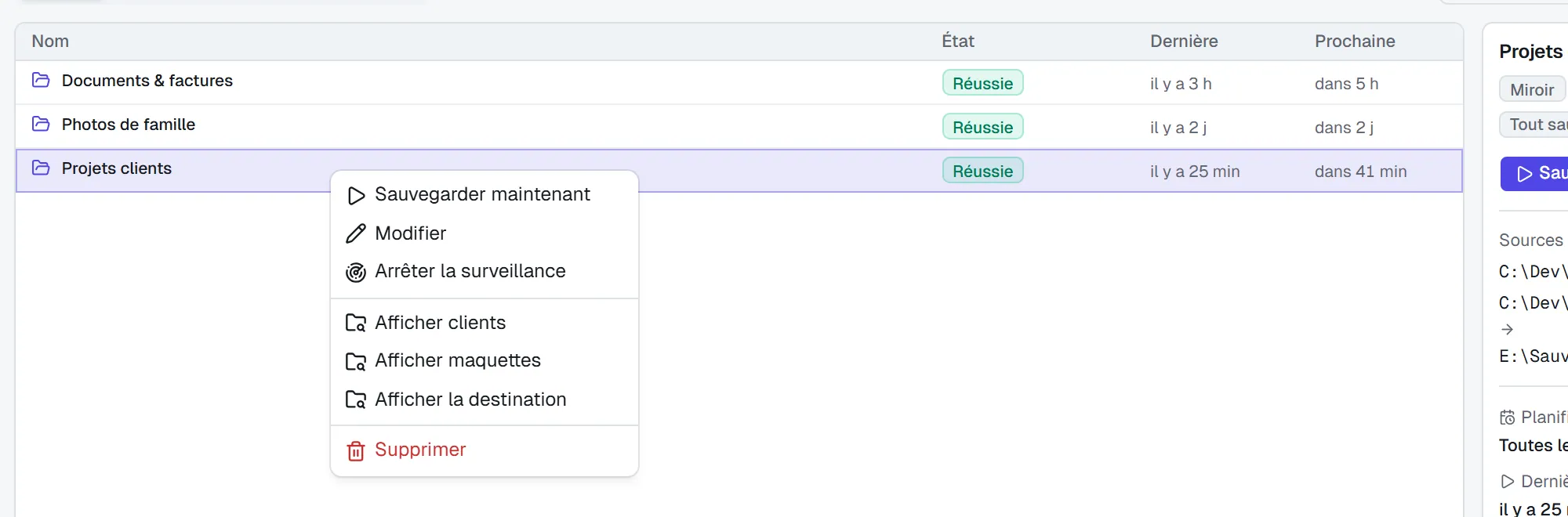Image resolution: width=1568 pixels, height=517 pixels.
Task: Click the 'il y a 25 min' table cell
Action: [1195, 172]
